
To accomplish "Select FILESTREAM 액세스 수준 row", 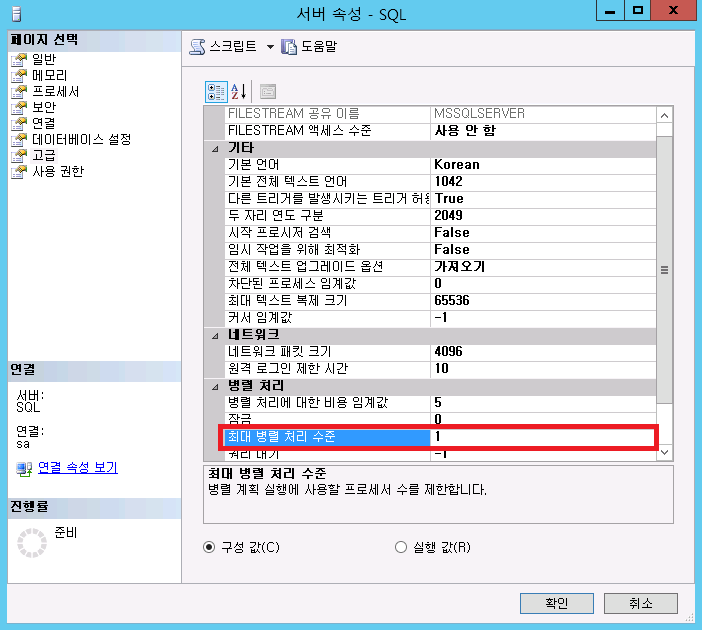I will pos(440,131).
